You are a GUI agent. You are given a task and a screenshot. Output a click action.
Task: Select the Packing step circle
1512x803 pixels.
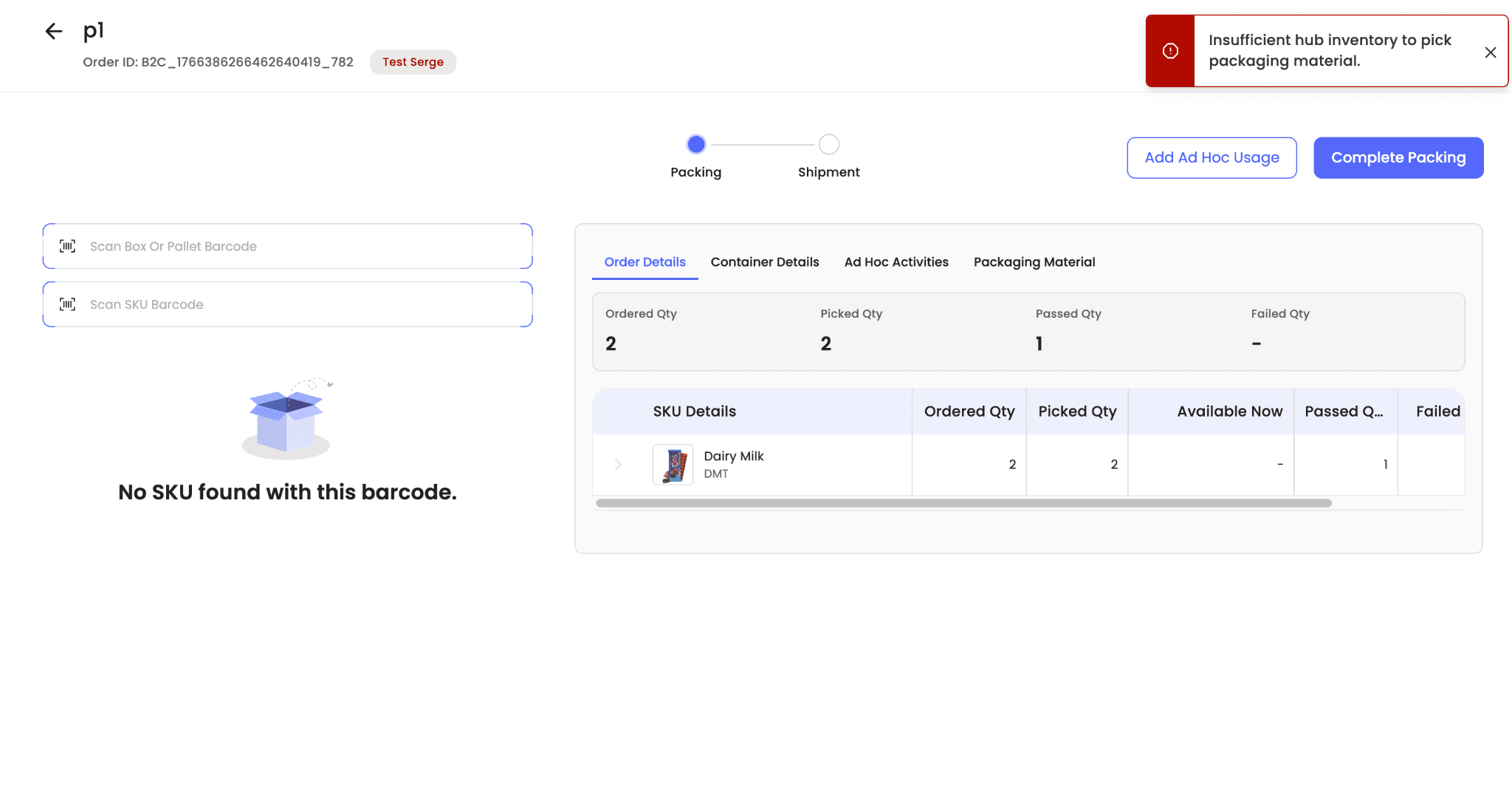[695, 144]
